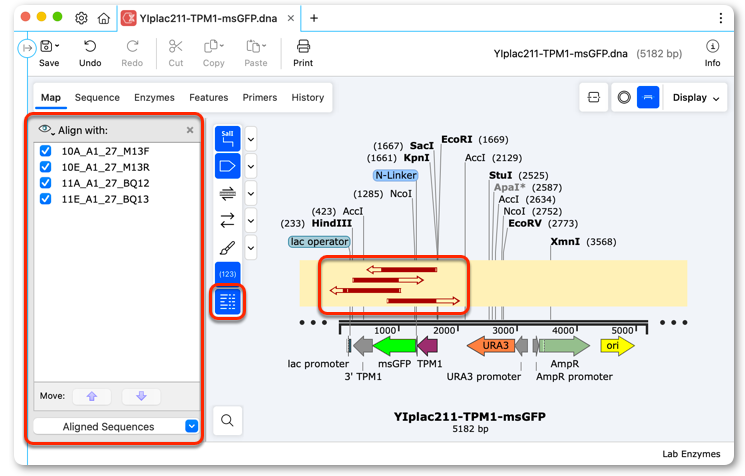Select the Map tab

point(50,97)
